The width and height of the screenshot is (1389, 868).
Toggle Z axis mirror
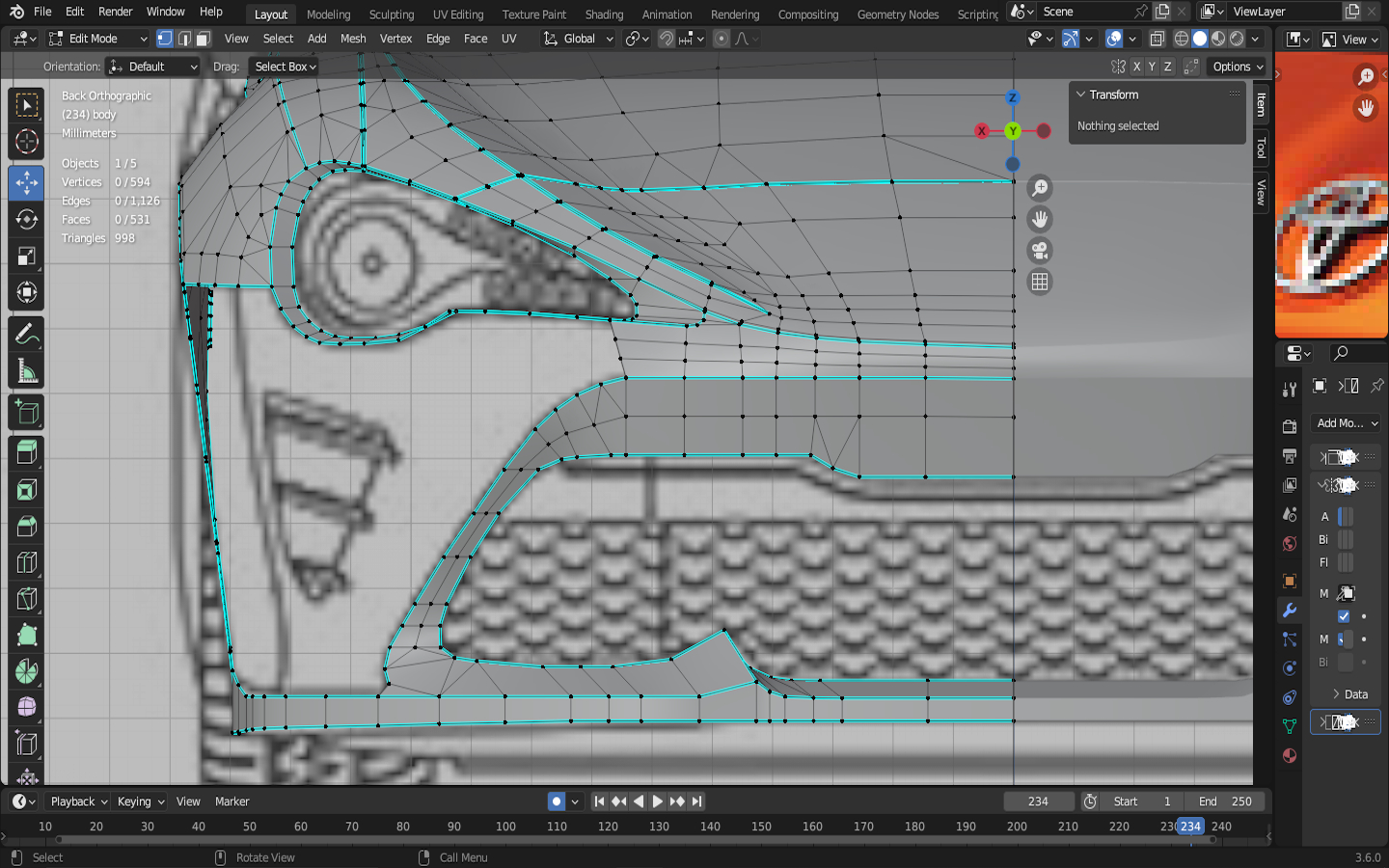(x=1168, y=67)
